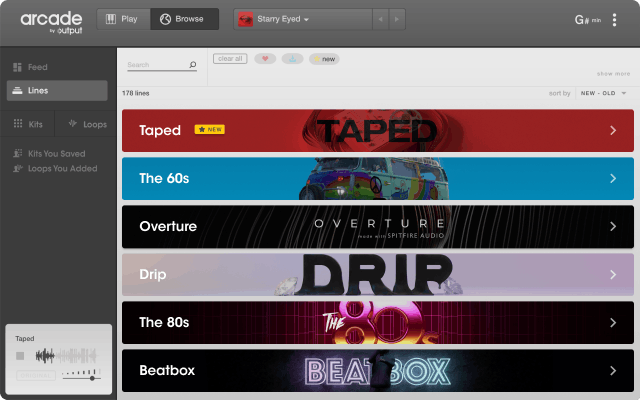Open Kits You Saved
The width and height of the screenshot is (640, 400).
pyautogui.click(x=49, y=153)
